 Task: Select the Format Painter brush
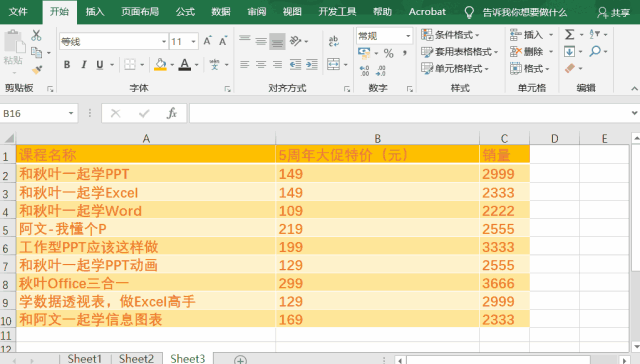tap(37, 70)
